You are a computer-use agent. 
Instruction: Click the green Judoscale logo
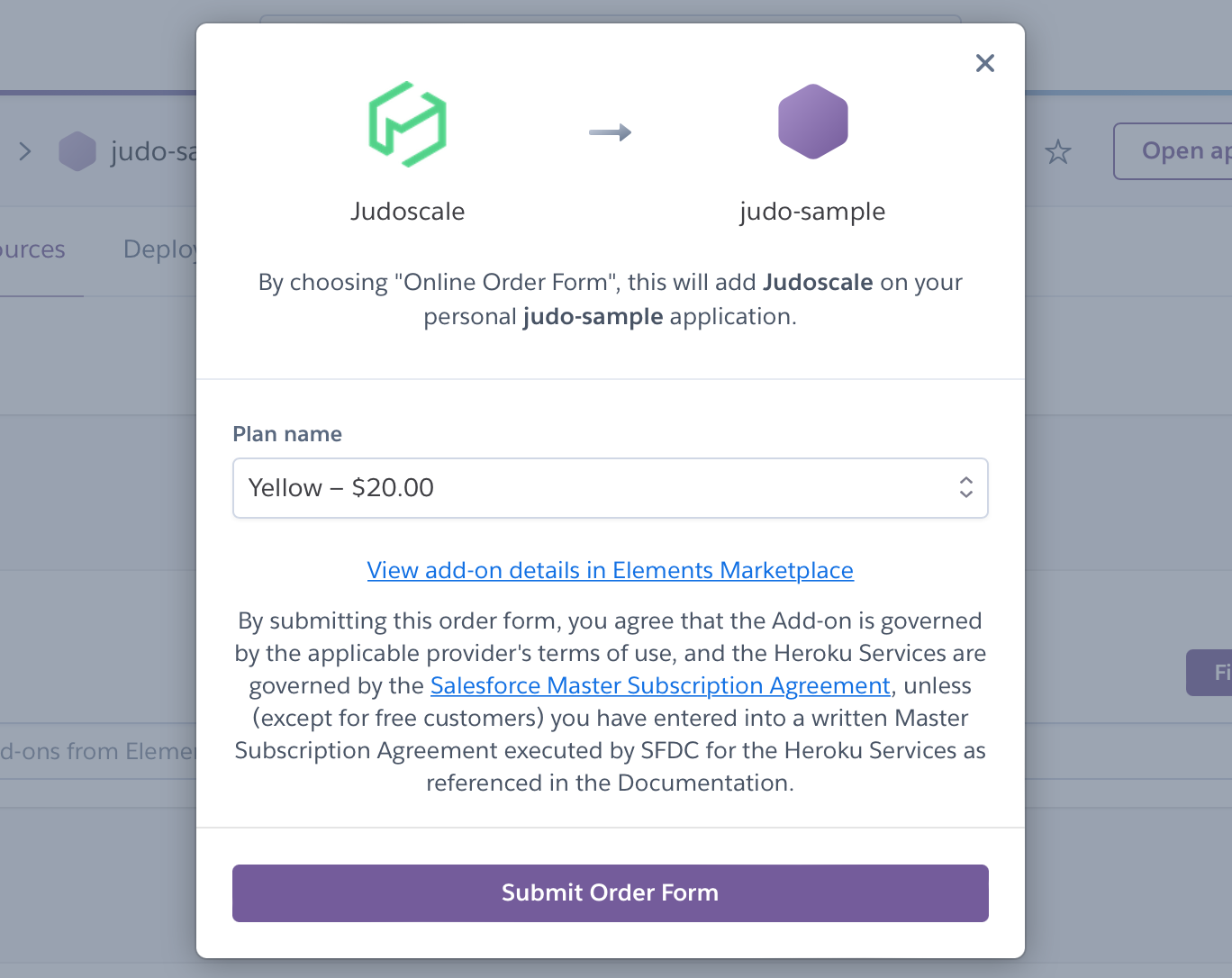(407, 124)
